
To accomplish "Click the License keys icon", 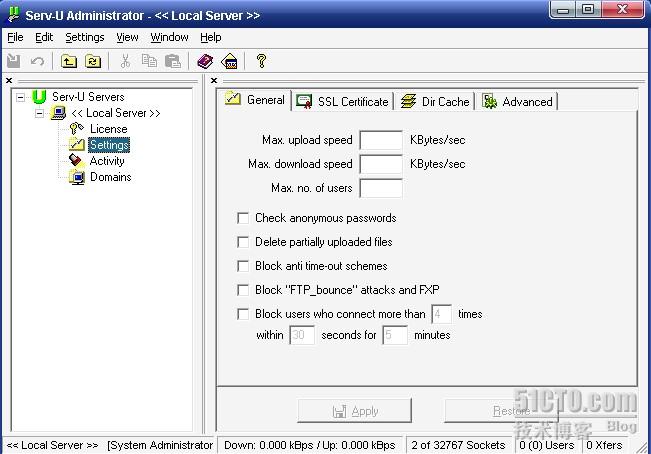I will click(77, 129).
